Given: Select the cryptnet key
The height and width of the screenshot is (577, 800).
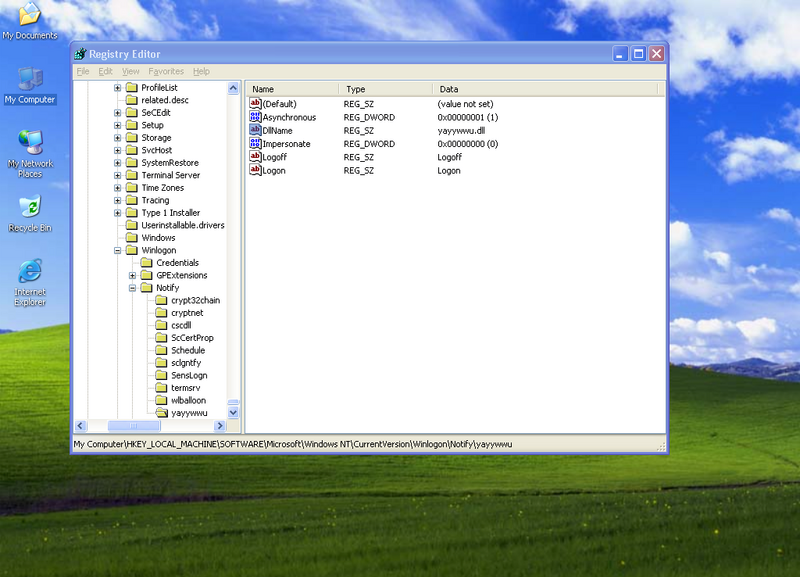Looking at the screenshot, I should (x=187, y=313).
